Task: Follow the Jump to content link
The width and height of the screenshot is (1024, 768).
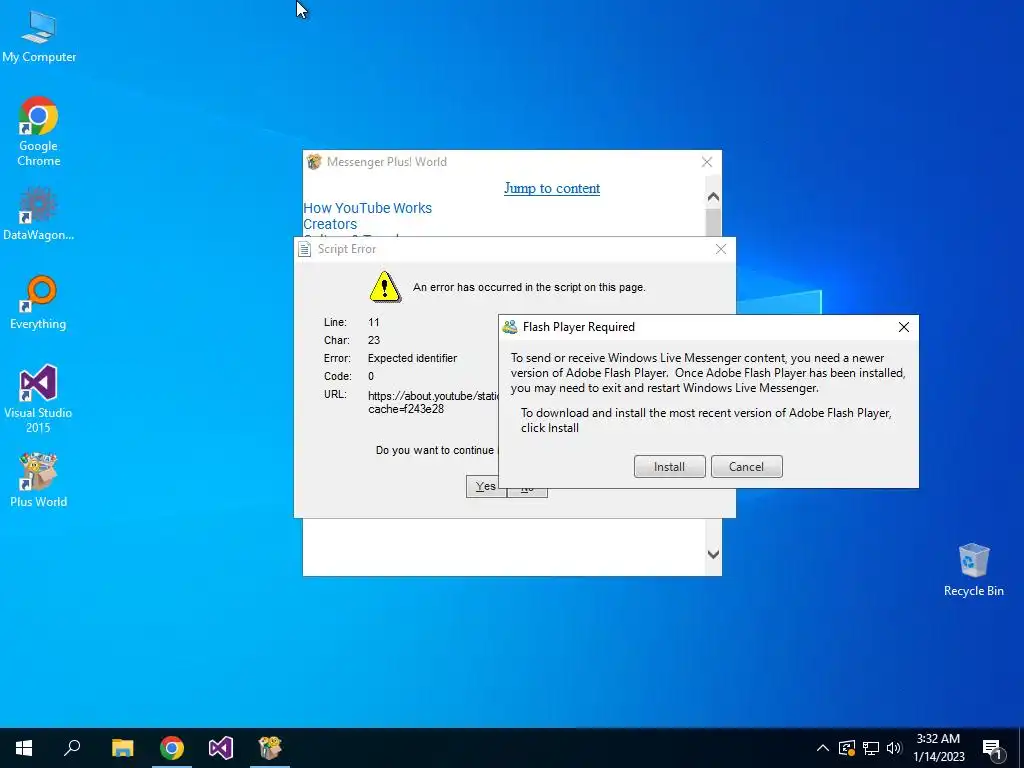Action: tap(552, 188)
